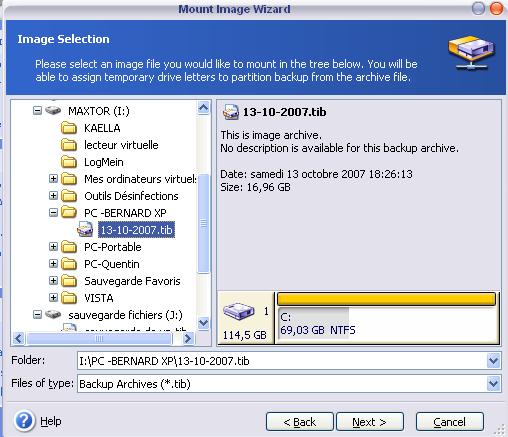This screenshot has width=508, height=437.
Task: Expand the PC-Portable folder
Action: 53,247
